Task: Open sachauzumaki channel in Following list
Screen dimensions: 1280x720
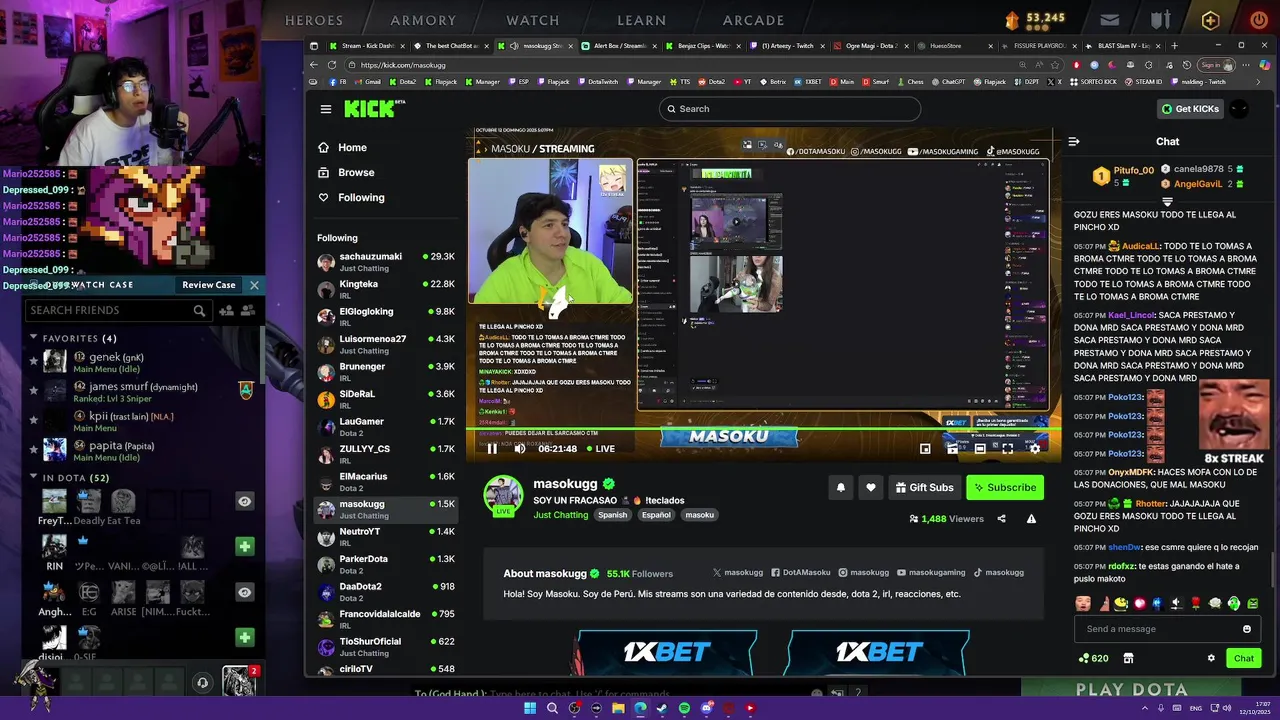Action: (x=386, y=261)
